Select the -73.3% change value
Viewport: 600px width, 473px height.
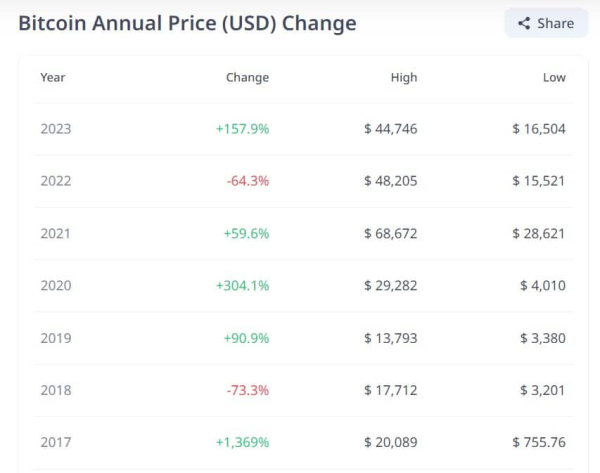click(247, 390)
